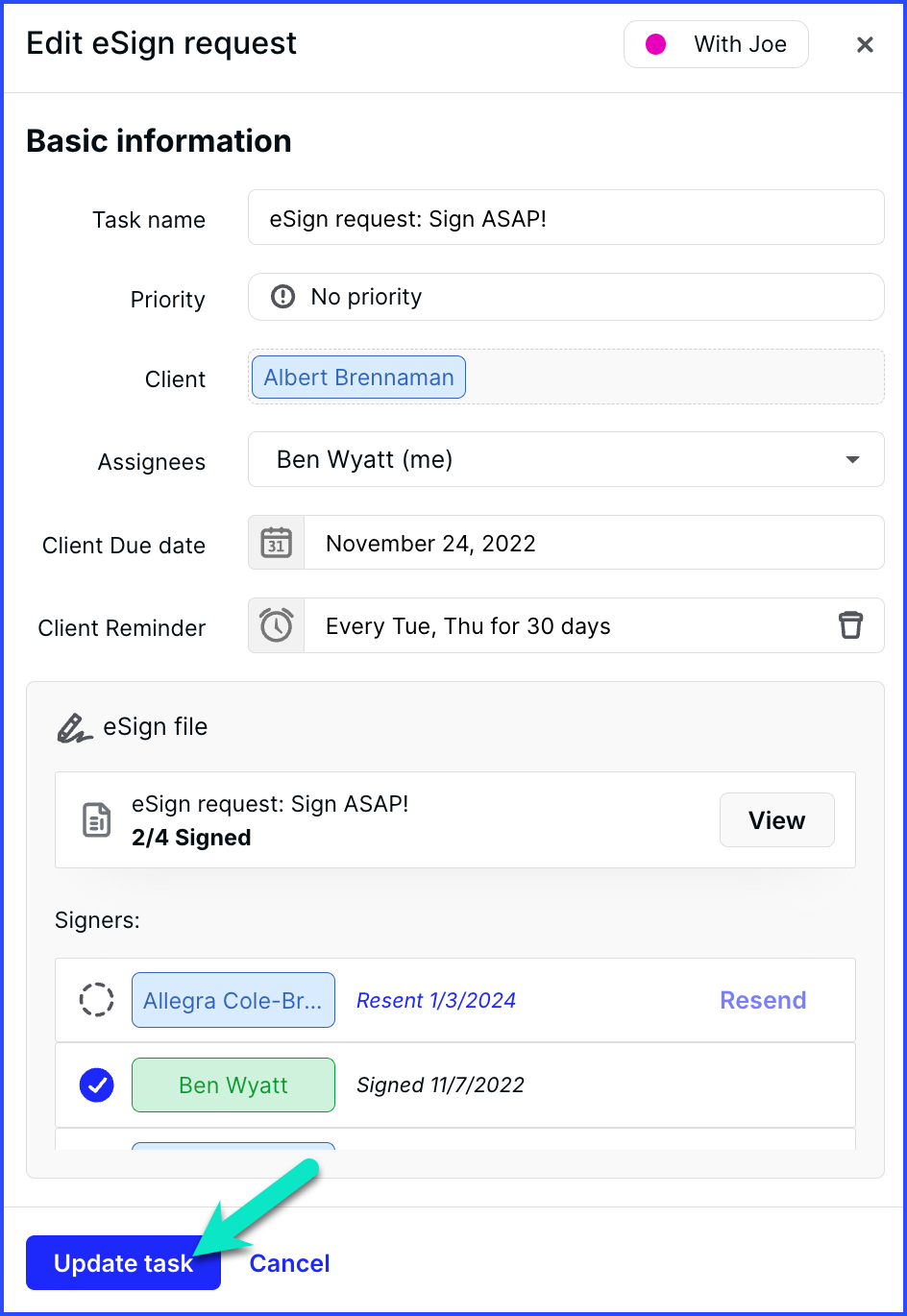Delete the client reminder with the trash icon
Viewport: 907px width, 1316px height.
[x=850, y=625]
